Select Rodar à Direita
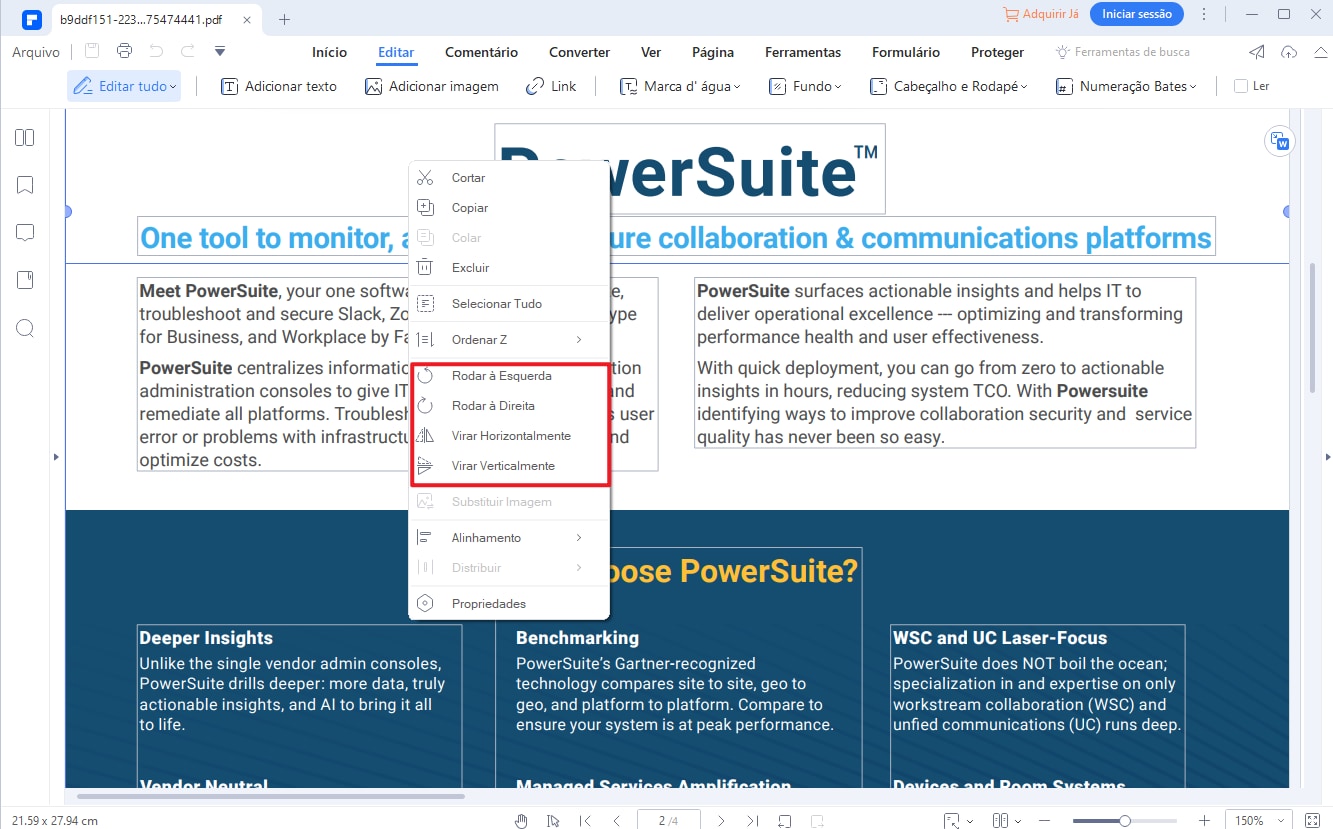The width and height of the screenshot is (1333, 829). click(509, 406)
